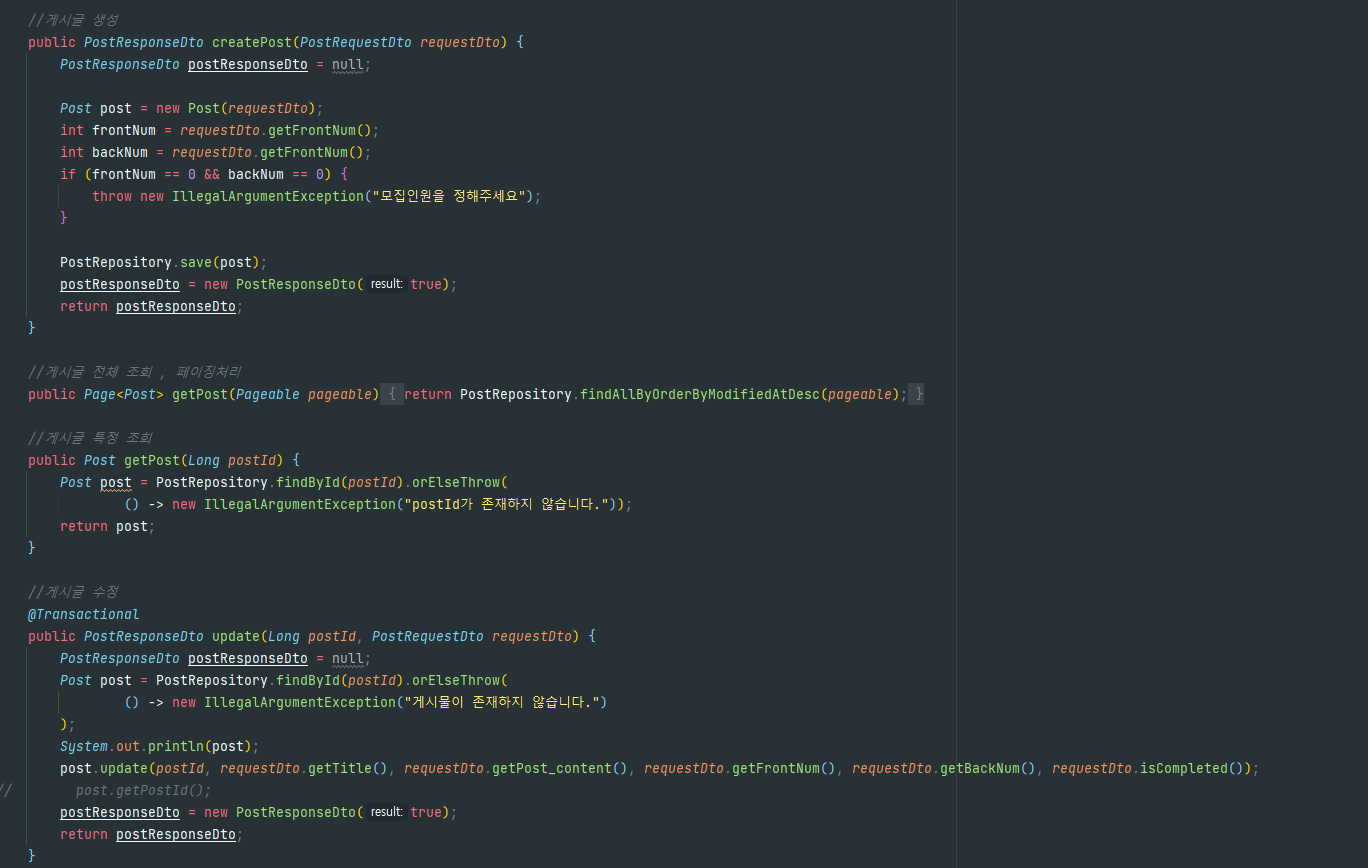
Task: Click 'null' in update's postResponseDto declaration
Action: click(348, 658)
